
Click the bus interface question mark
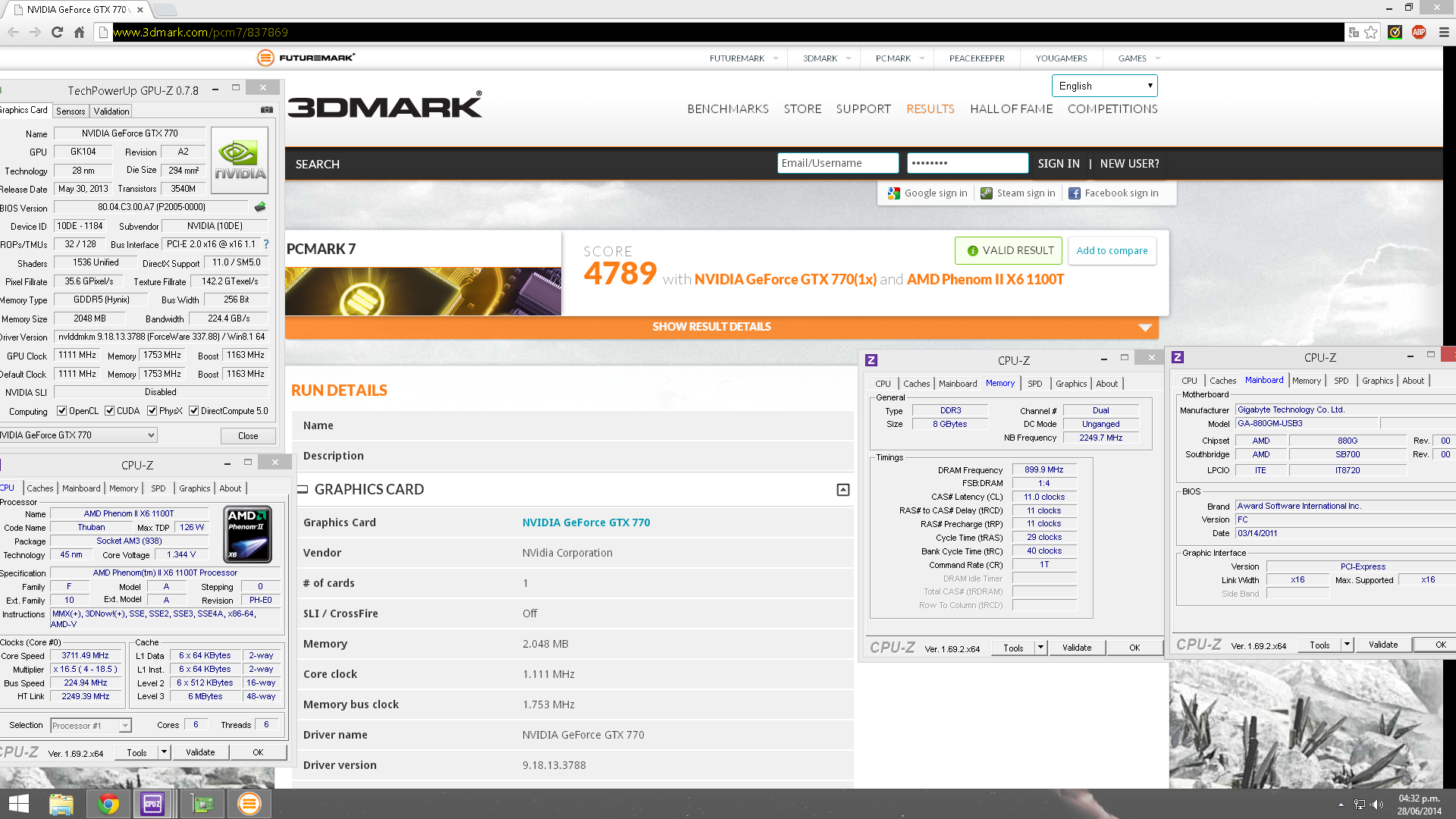(x=266, y=244)
